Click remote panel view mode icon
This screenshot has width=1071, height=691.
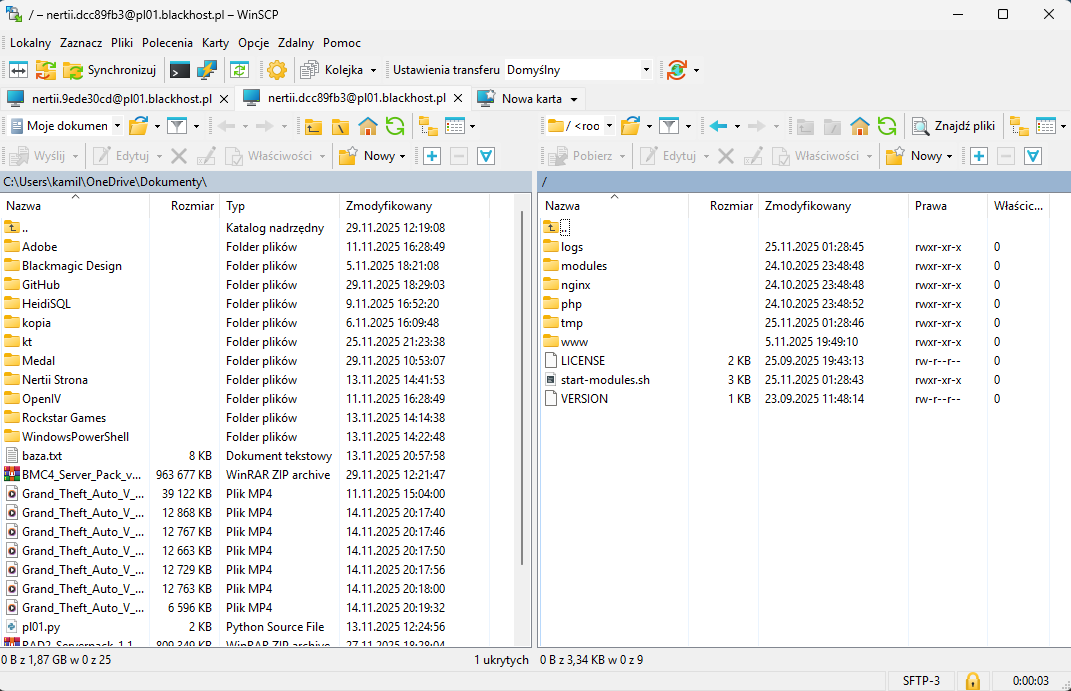tap(1046, 126)
